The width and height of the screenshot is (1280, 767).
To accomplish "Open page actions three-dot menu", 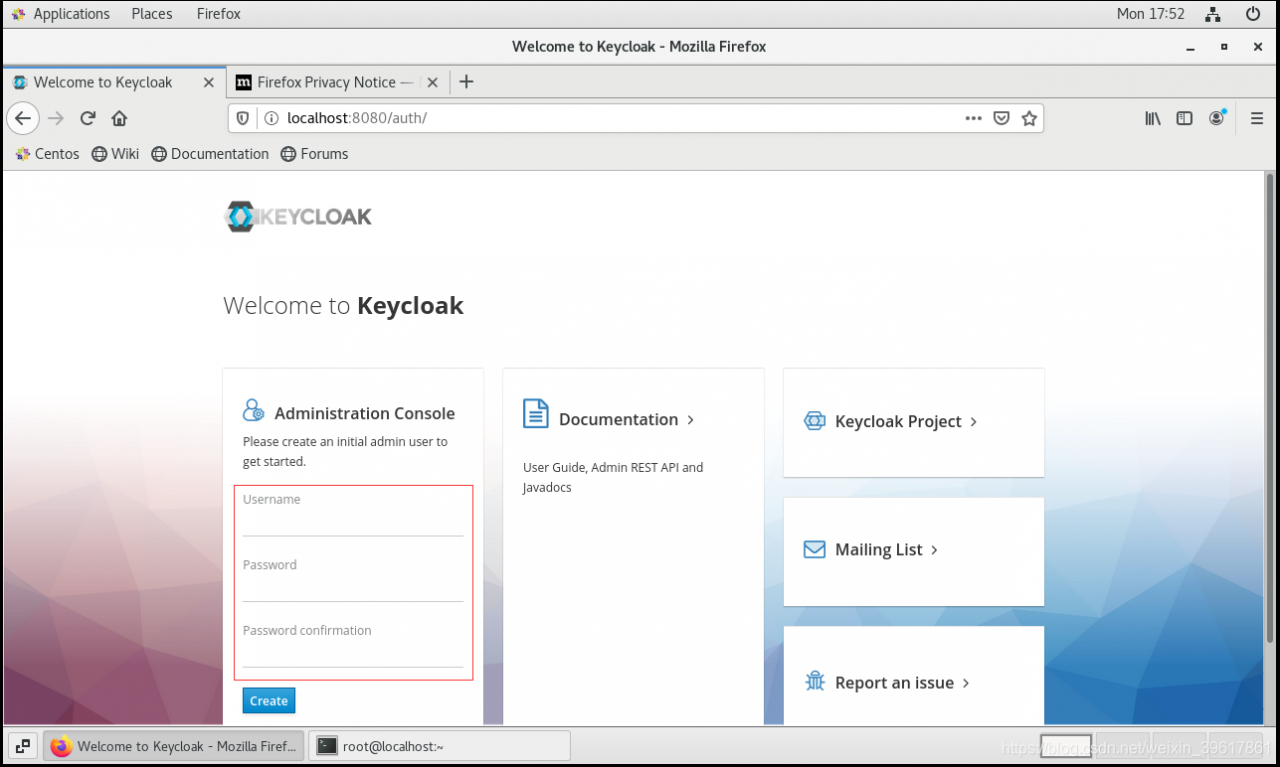I will click(x=973, y=118).
